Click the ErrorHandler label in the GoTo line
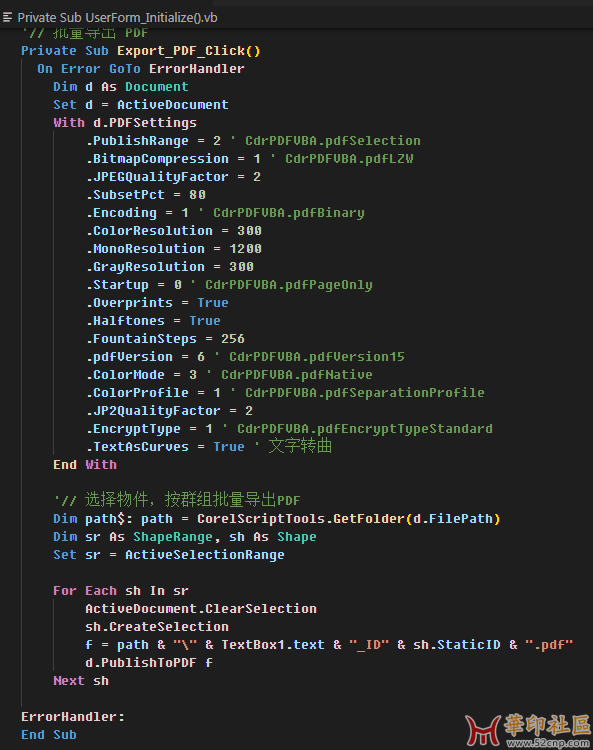 pyautogui.click(x=197, y=69)
